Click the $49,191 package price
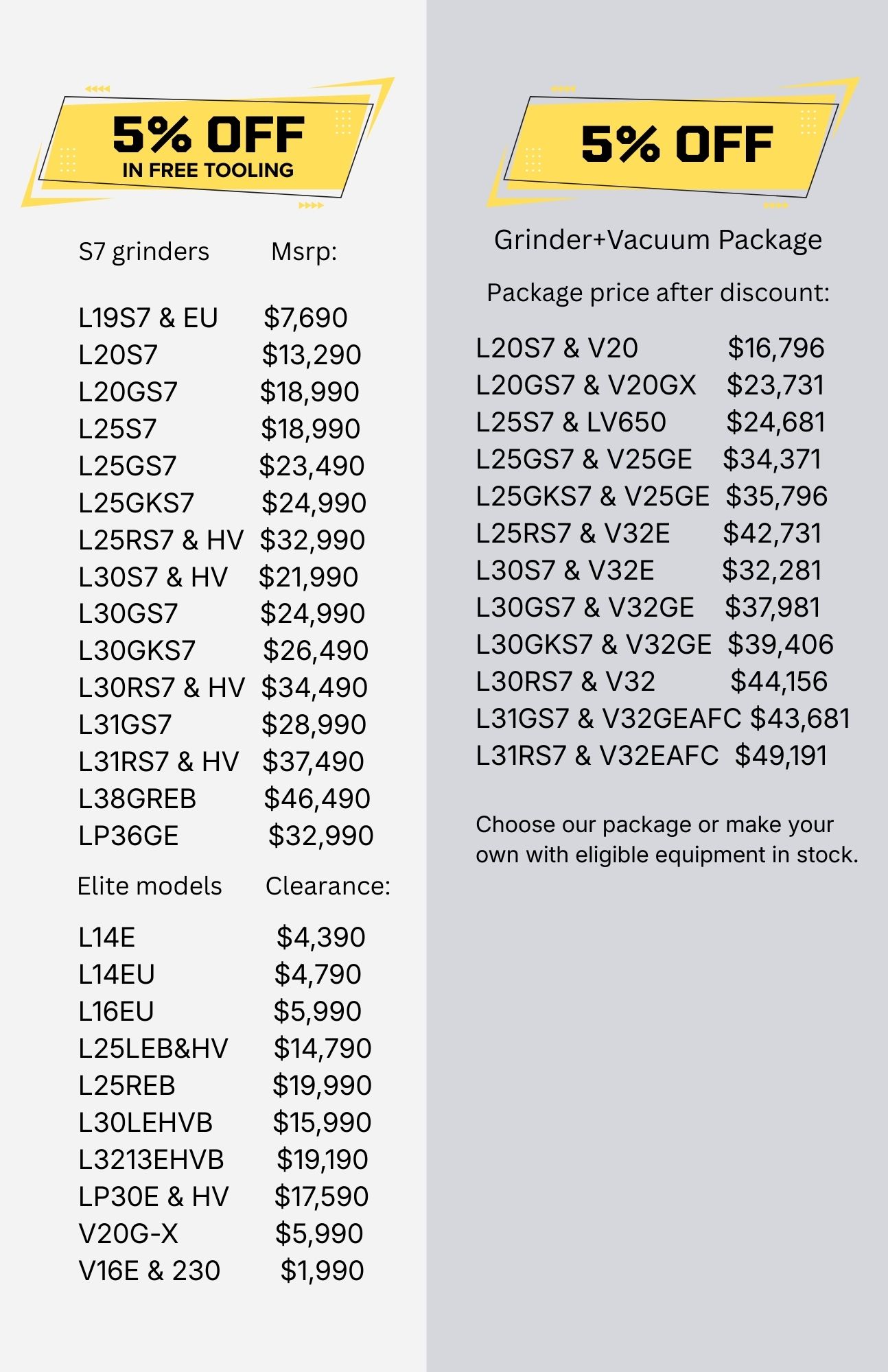Screen dimensions: 888x1372 pos(781,756)
